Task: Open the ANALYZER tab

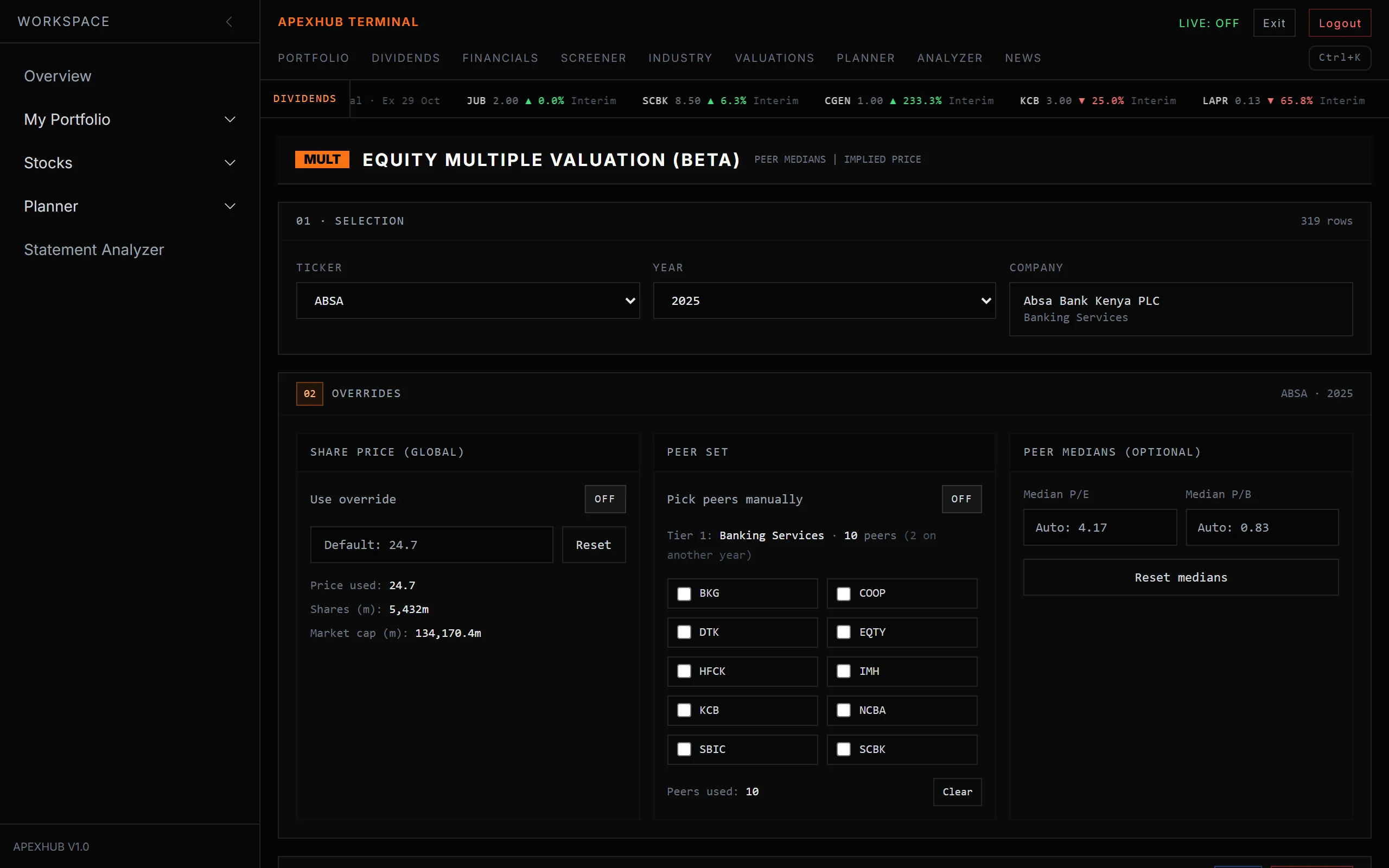Action: pyautogui.click(x=950, y=58)
